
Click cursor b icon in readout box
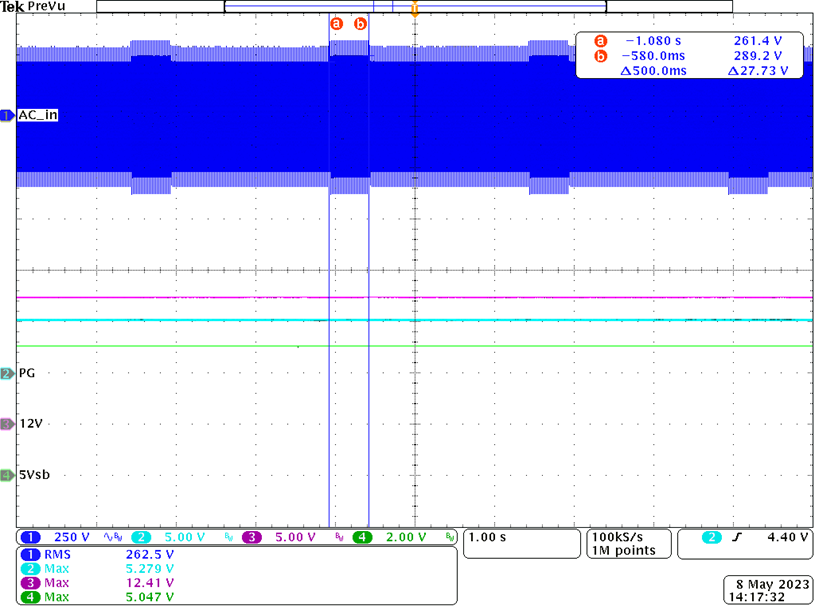click(x=600, y=56)
